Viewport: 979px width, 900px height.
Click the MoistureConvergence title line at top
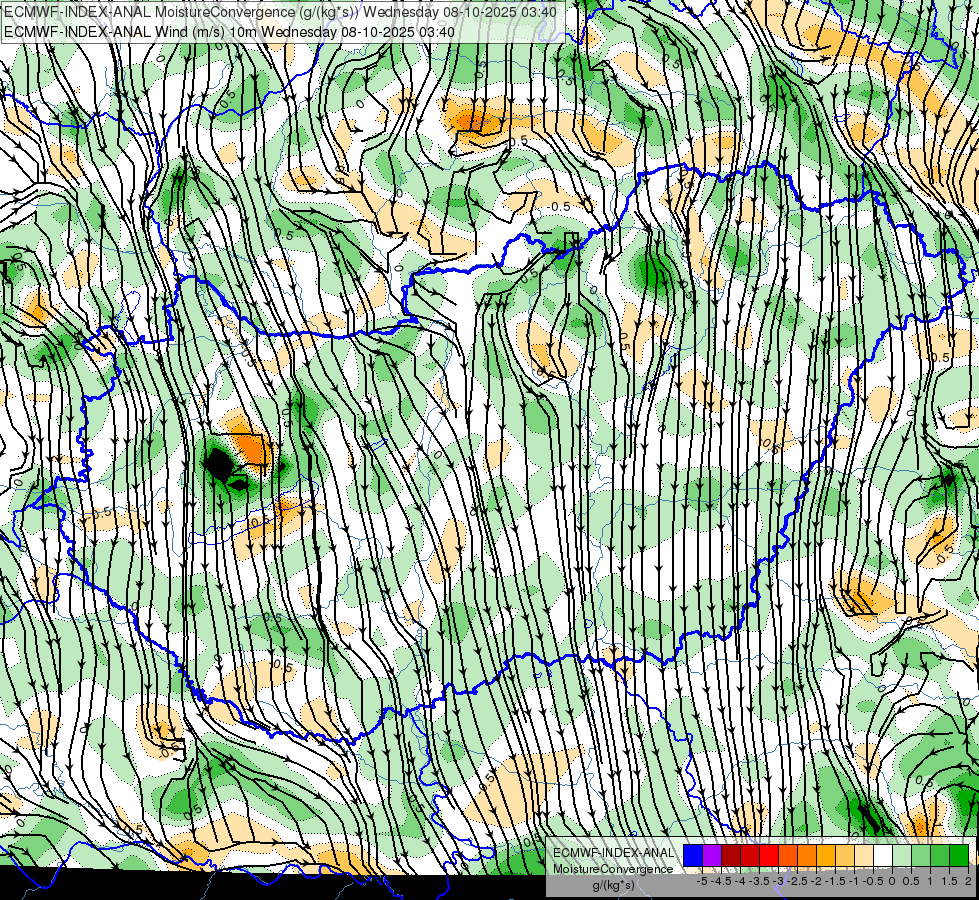point(280,12)
